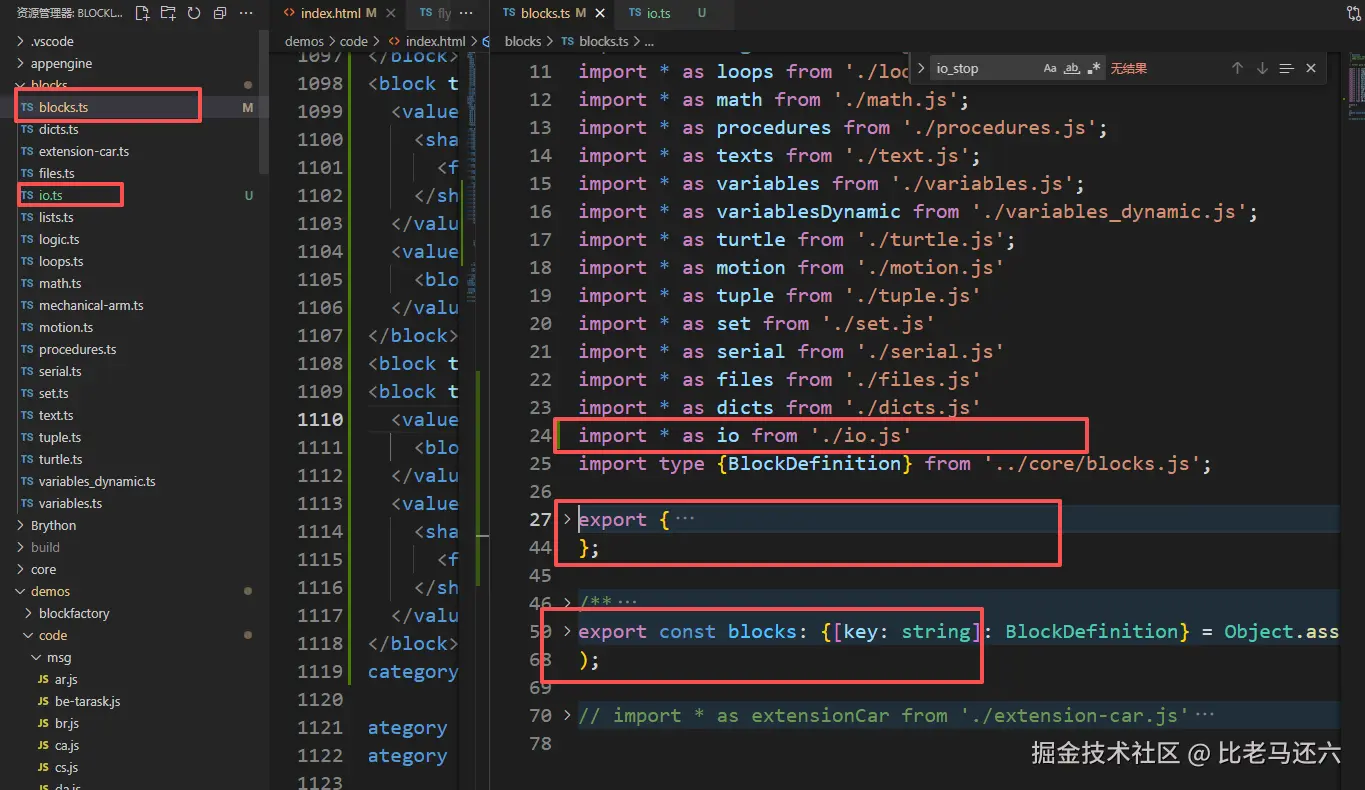Collapse all folders in explorer

pos(220,13)
